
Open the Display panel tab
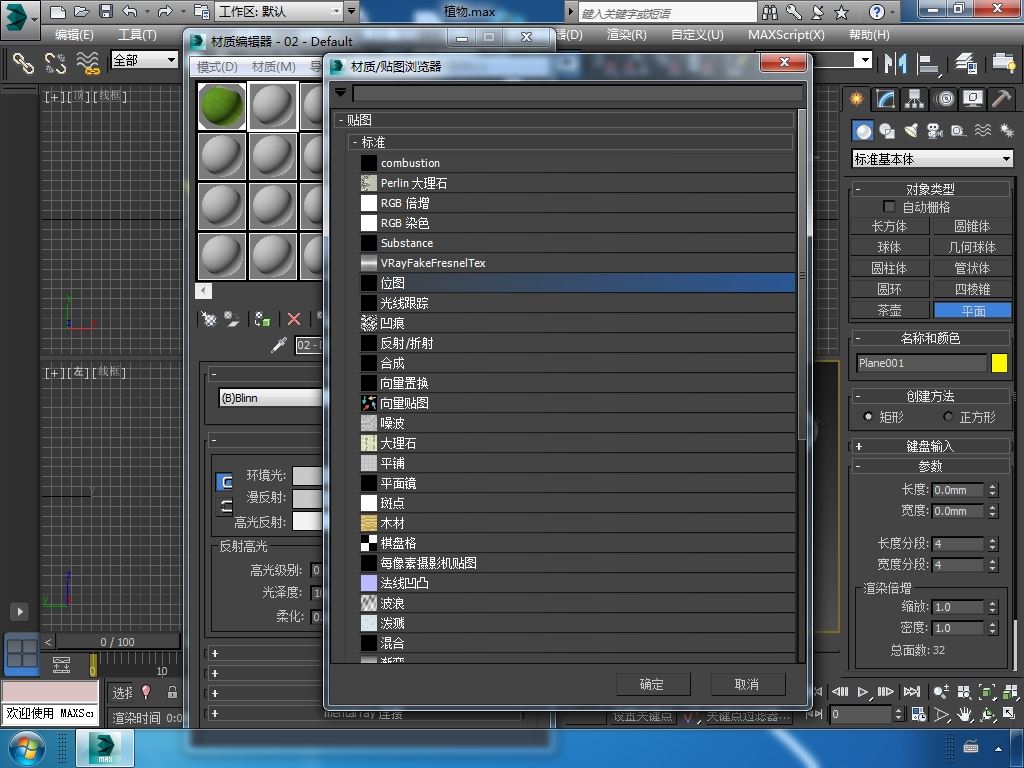pos(973,99)
